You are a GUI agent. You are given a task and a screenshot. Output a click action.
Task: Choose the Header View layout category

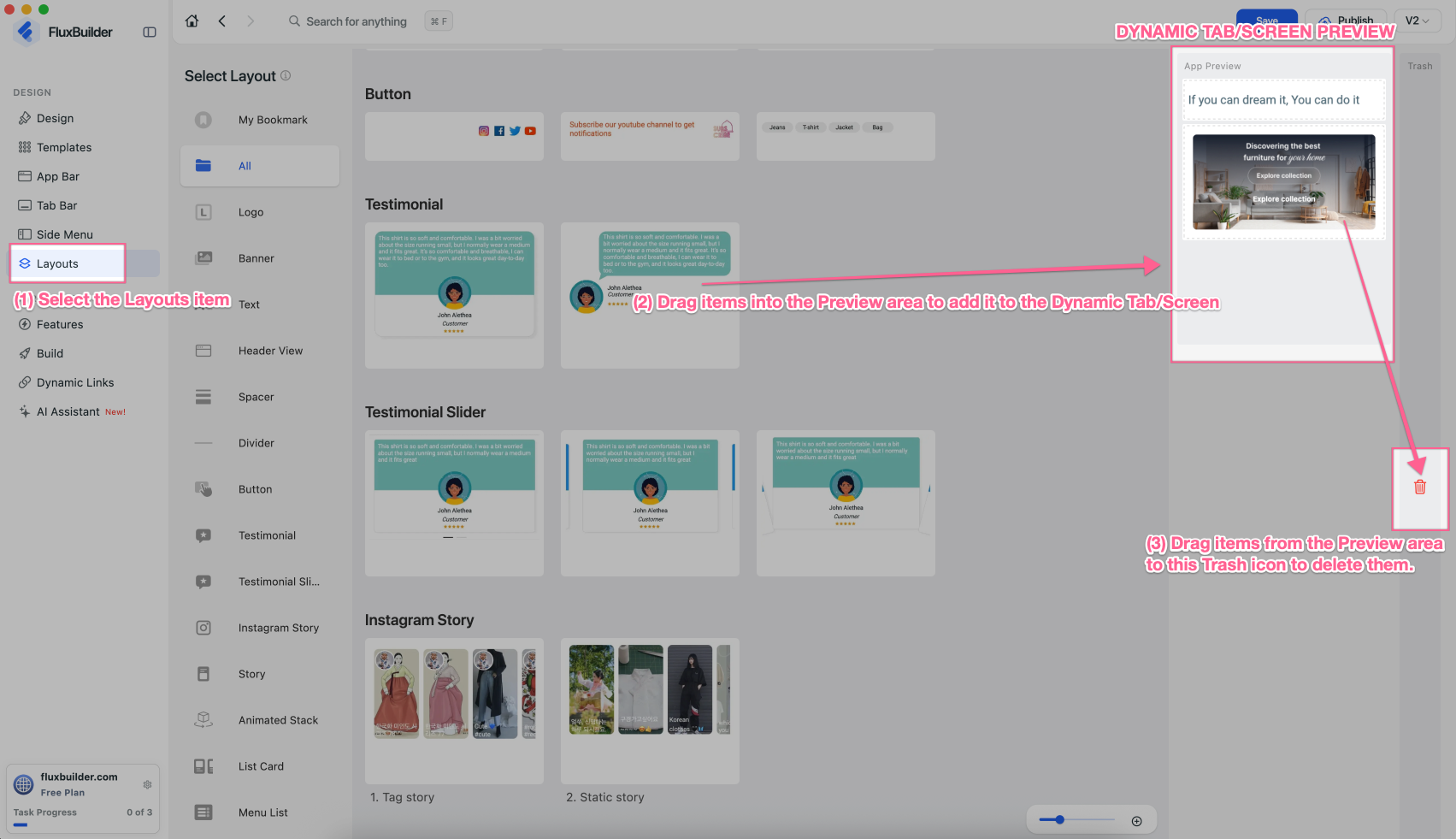coord(260,351)
